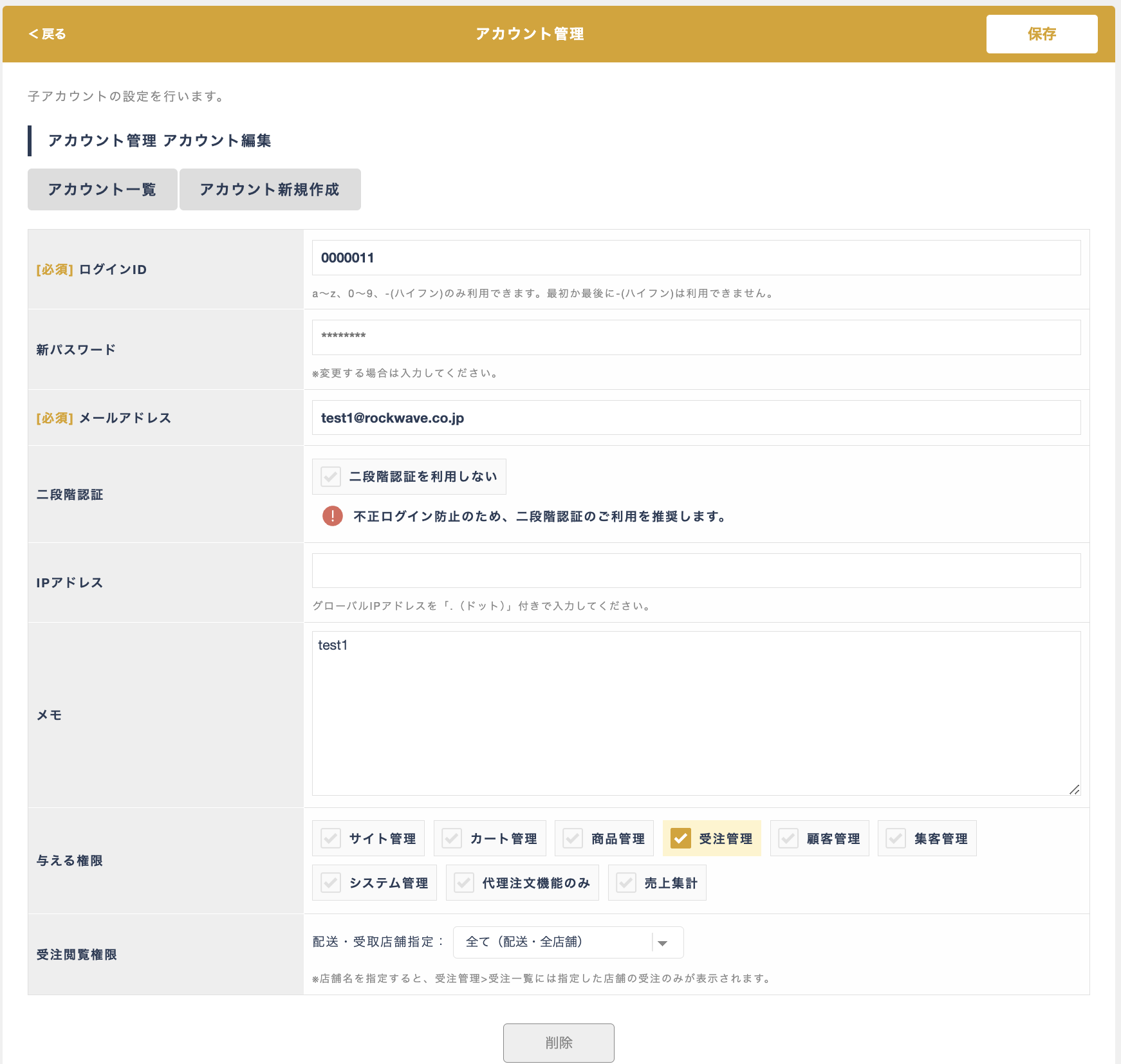Viewport: 1121px width, 1064px height.
Task: Click into the 新パスワード field
Action: point(696,337)
